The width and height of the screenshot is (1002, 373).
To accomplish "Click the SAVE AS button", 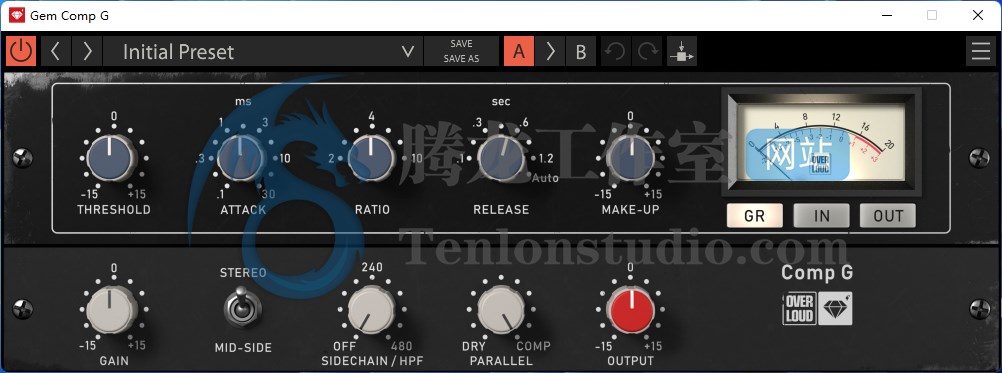I will pos(461,59).
